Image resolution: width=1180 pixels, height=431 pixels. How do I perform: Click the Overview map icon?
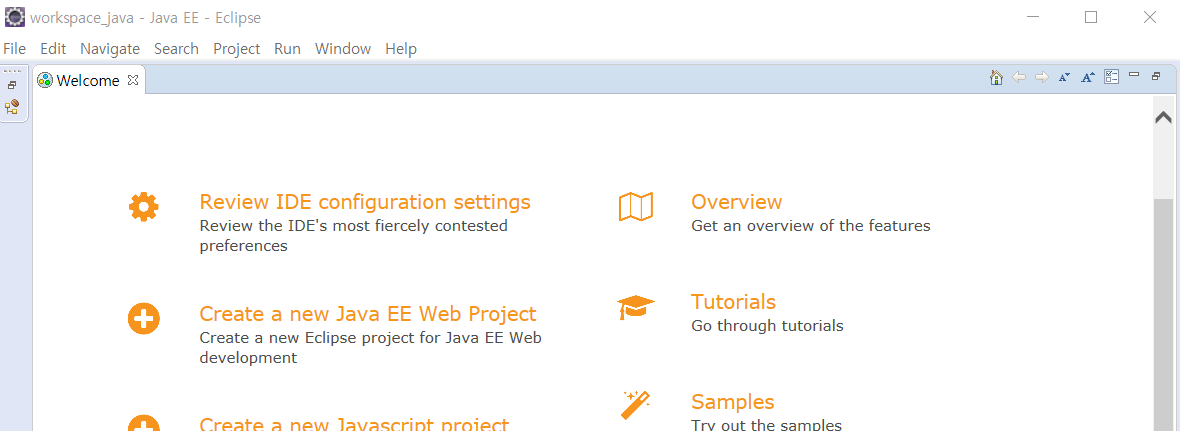pos(636,207)
